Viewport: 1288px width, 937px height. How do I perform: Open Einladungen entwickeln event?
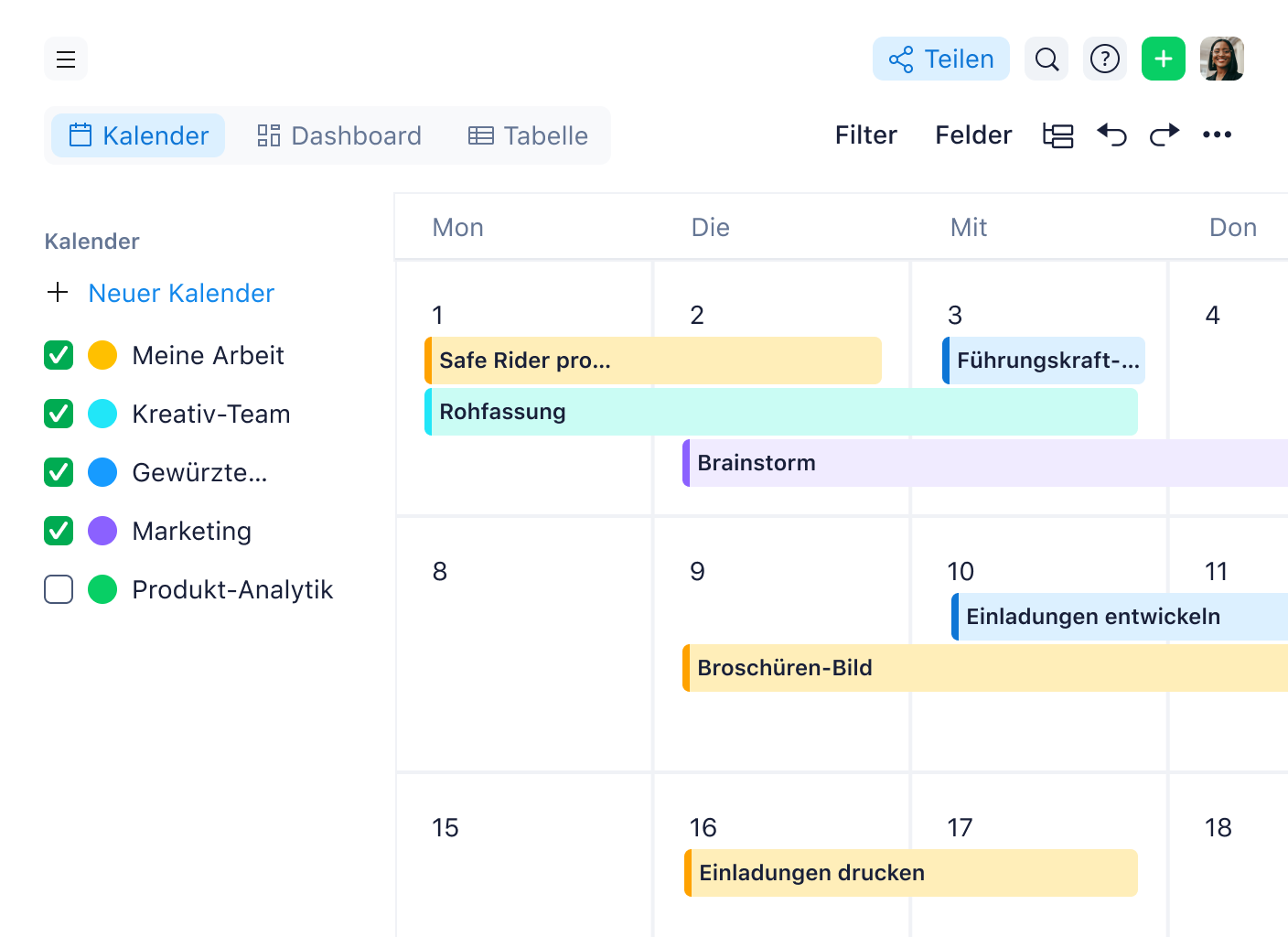pos(1120,617)
